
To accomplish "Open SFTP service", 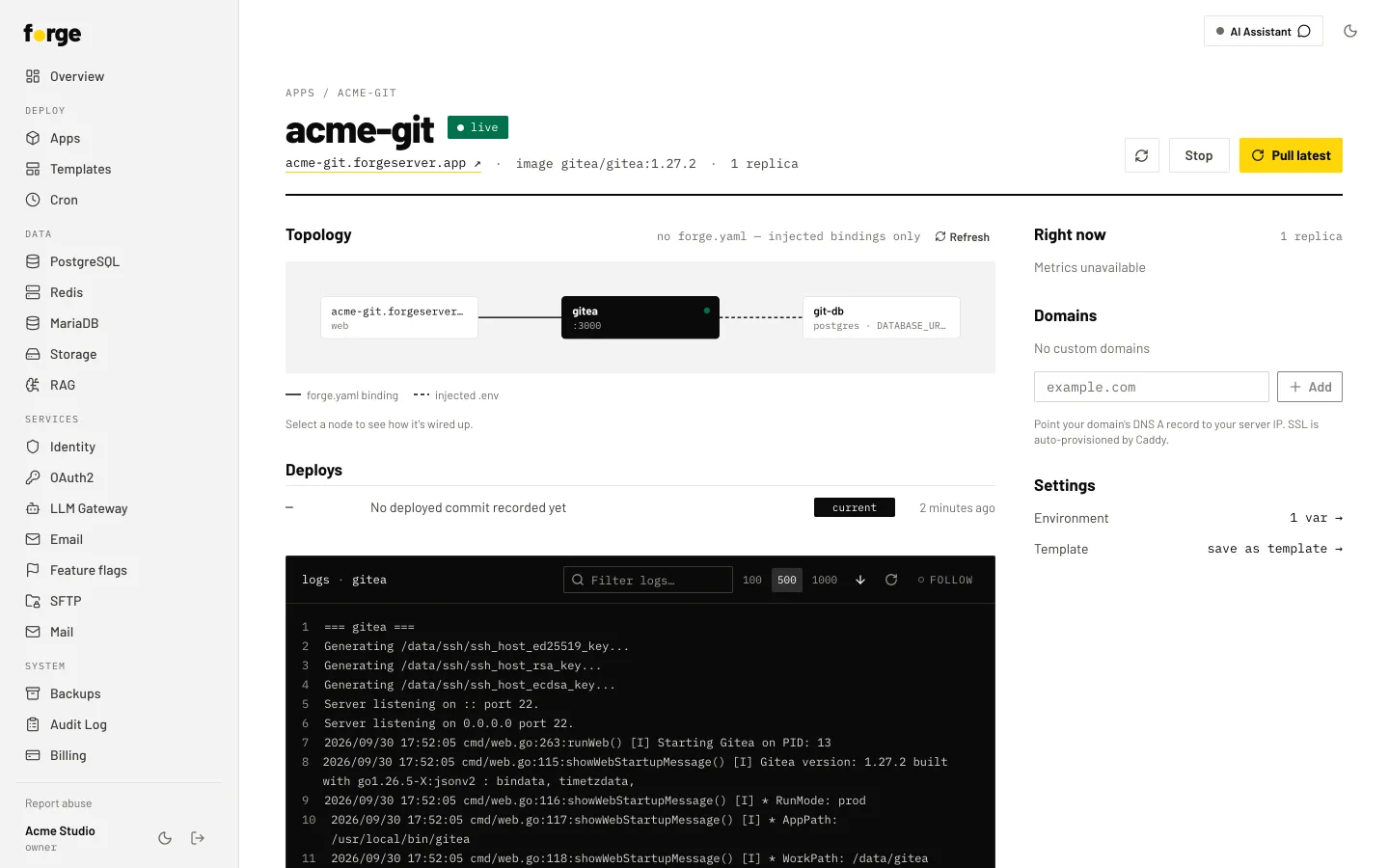I will [120, 601].
